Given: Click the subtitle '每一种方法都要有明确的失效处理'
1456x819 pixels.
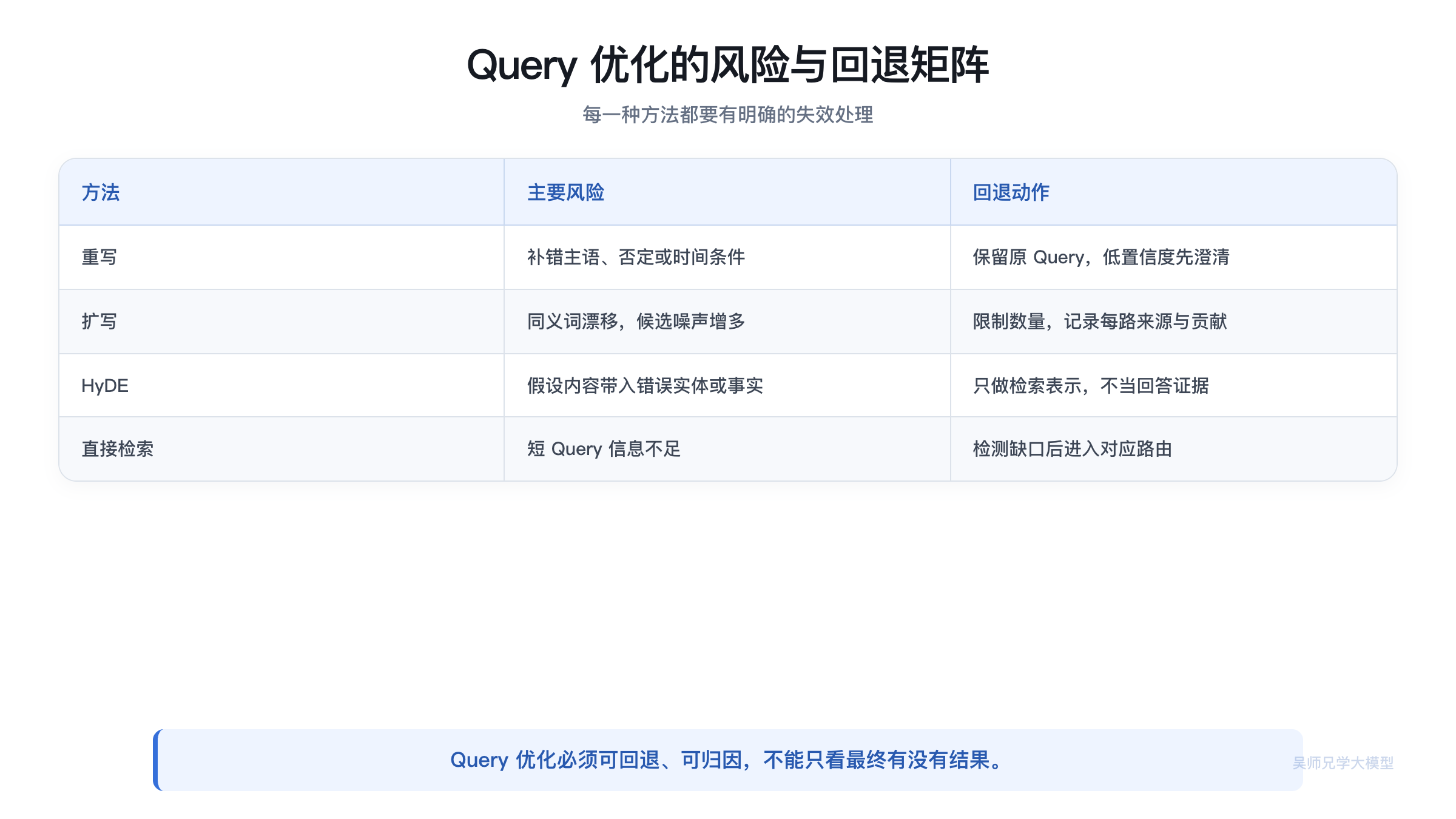Looking at the screenshot, I should tap(728, 115).
